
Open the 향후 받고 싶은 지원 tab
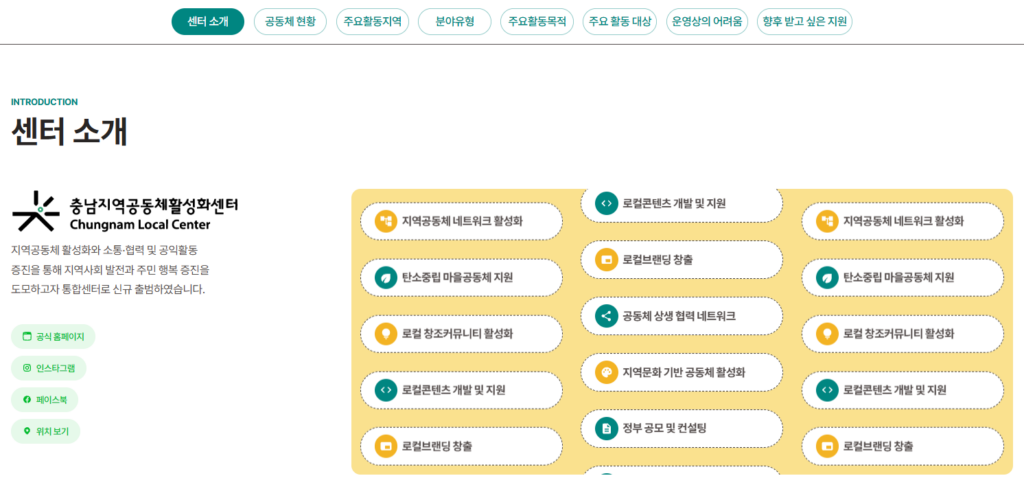pyautogui.click(x=805, y=21)
